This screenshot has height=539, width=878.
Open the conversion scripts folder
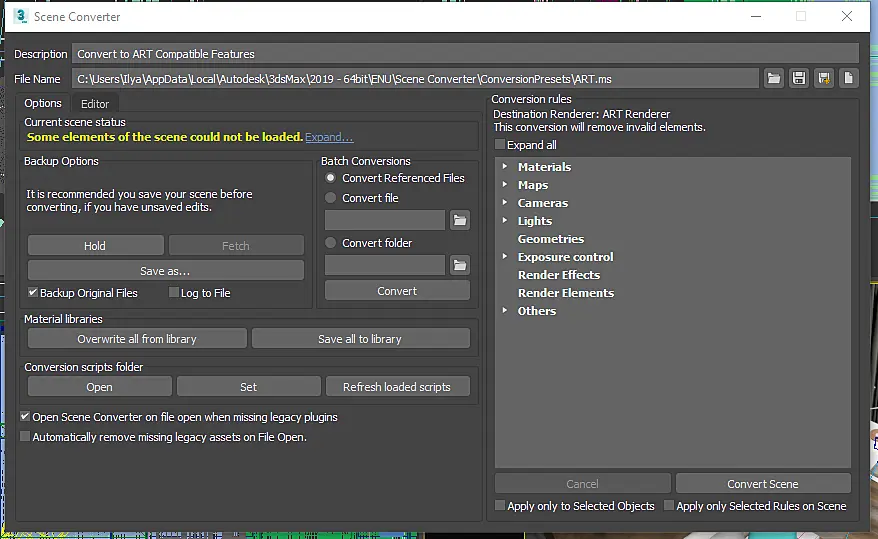point(99,387)
